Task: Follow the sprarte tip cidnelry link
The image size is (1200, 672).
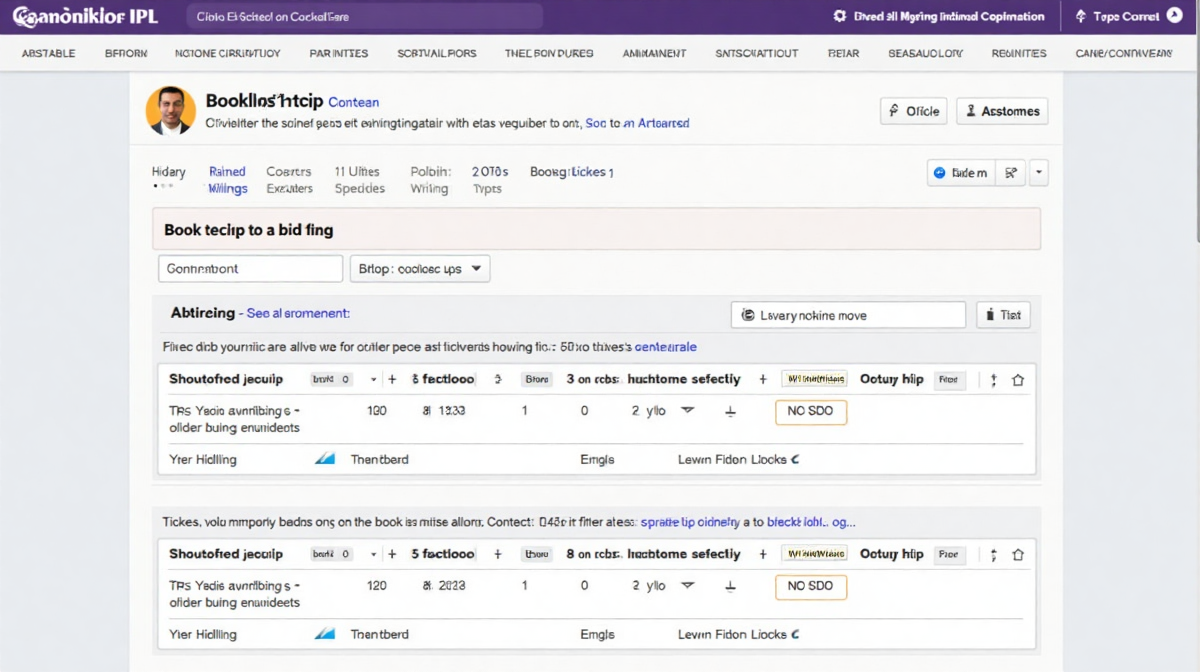Action: 690,522
